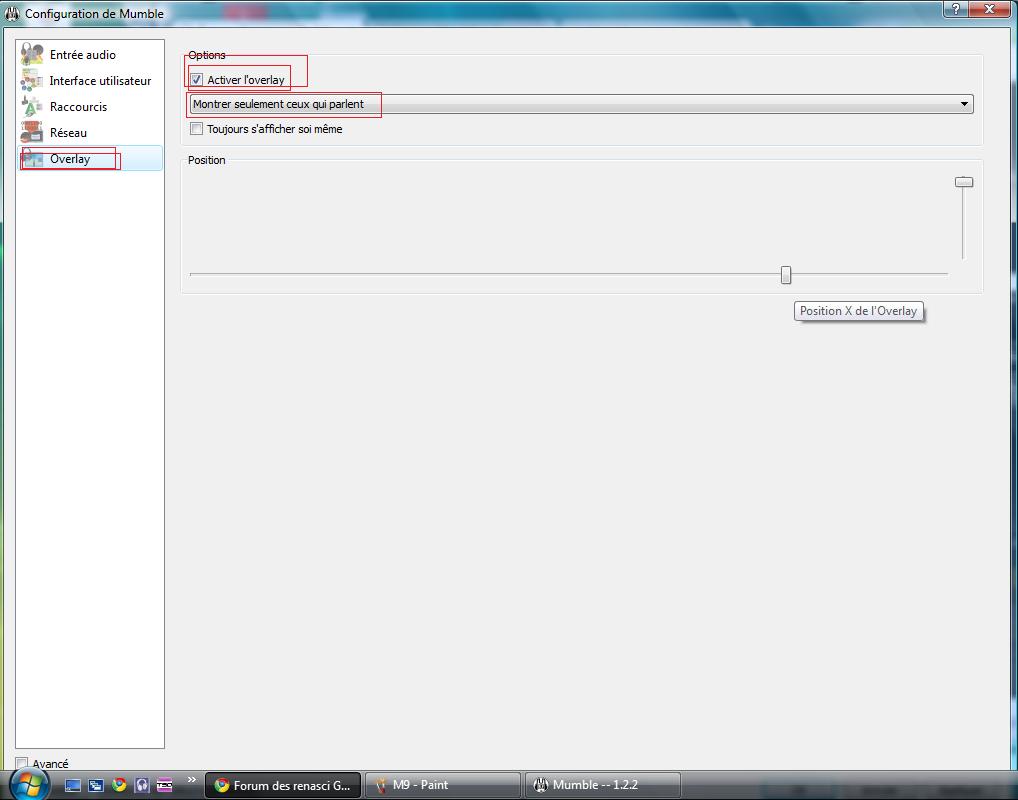Image resolution: width=1018 pixels, height=800 pixels.
Task: Launch the pink-striped quick launch icon
Action: (x=165, y=785)
